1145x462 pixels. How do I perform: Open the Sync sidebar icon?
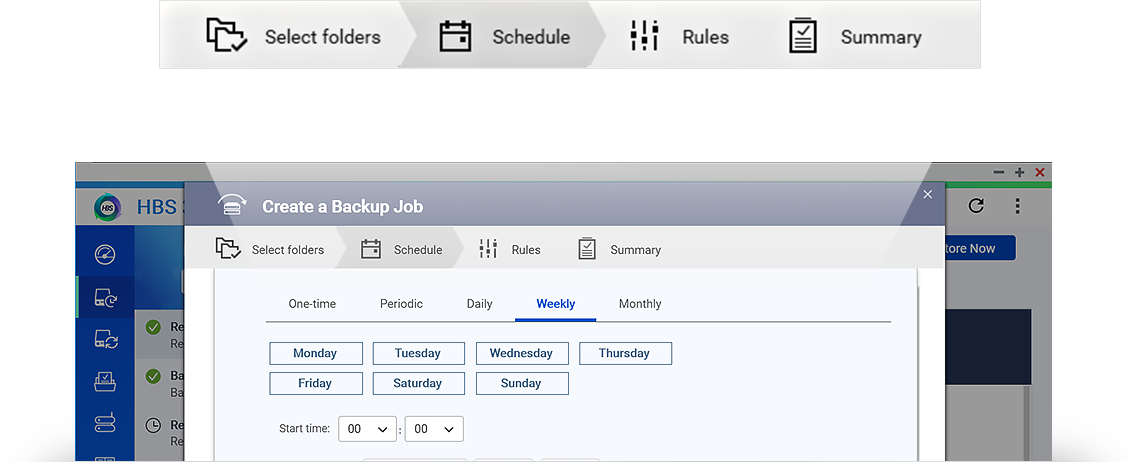pyautogui.click(x=105, y=340)
